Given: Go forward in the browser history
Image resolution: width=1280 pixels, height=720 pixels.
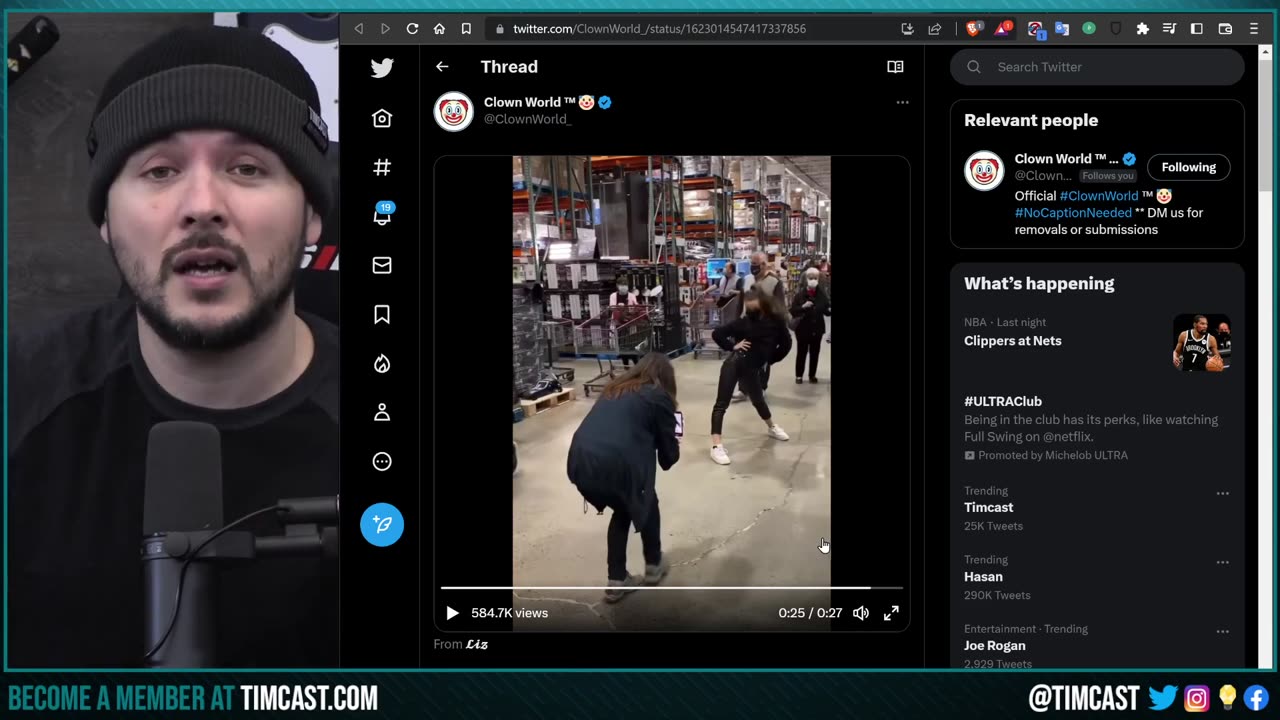Looking at the screenshot, I should tap(385, 29).
